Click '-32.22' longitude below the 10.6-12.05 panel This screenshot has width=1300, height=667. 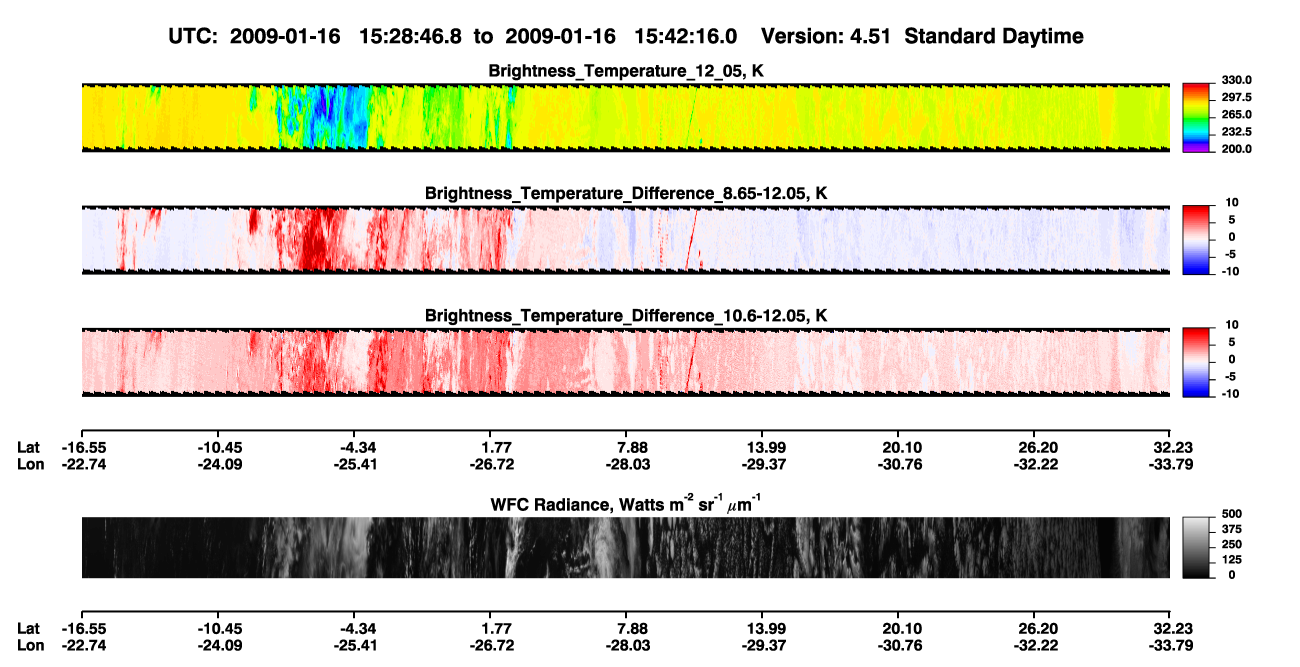[1037, 464]
